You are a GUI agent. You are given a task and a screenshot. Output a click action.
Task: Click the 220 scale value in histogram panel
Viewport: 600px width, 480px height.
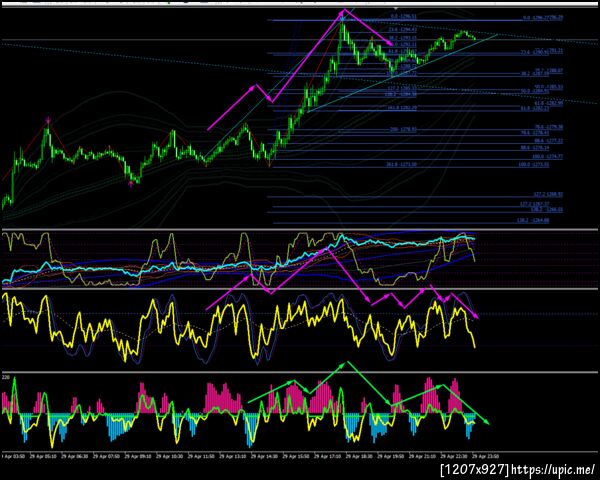point(6,377)
